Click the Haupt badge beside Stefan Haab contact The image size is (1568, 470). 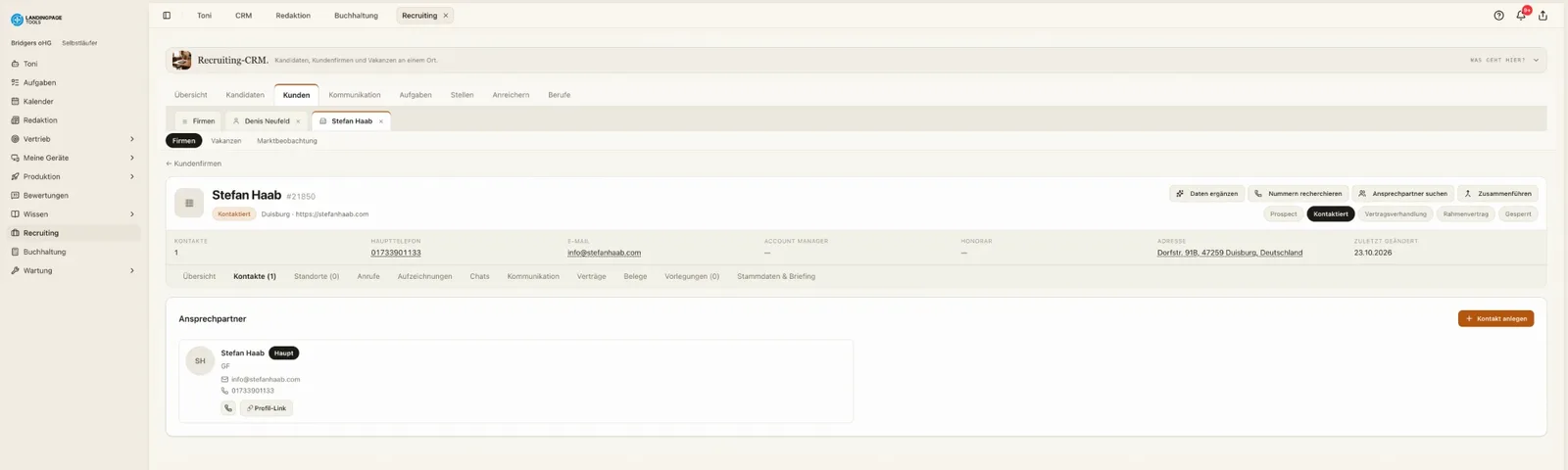click(x=283, y=353)
